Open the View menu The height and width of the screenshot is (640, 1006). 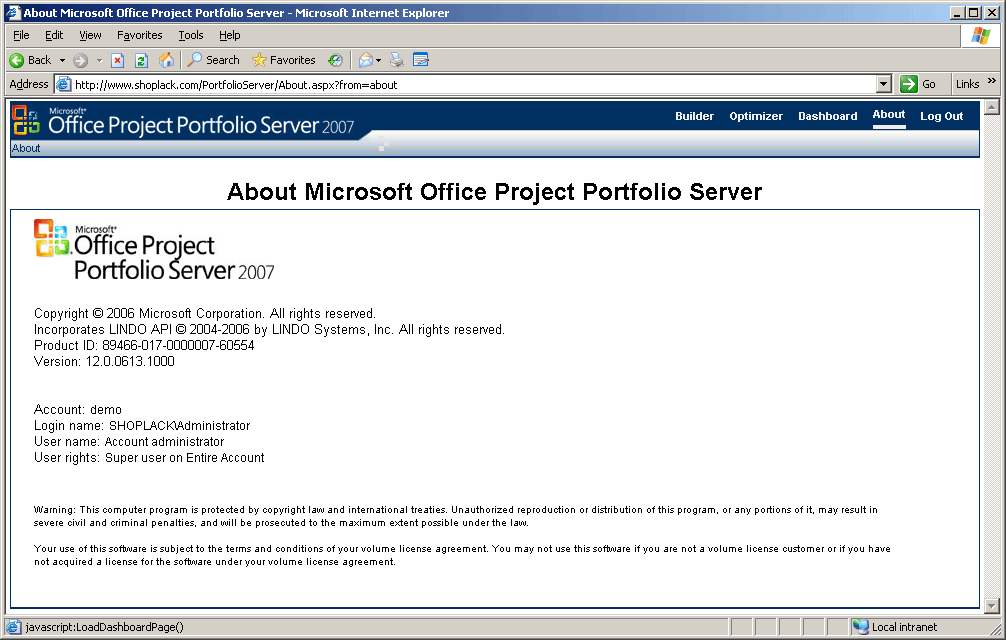[90, 35]
